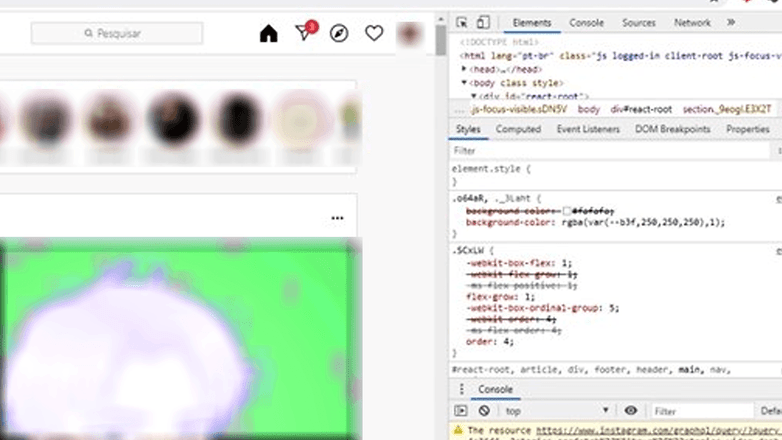Show more DevTools tabs chevron
Screen dimensions: 782x440
[x=731, y=22]
